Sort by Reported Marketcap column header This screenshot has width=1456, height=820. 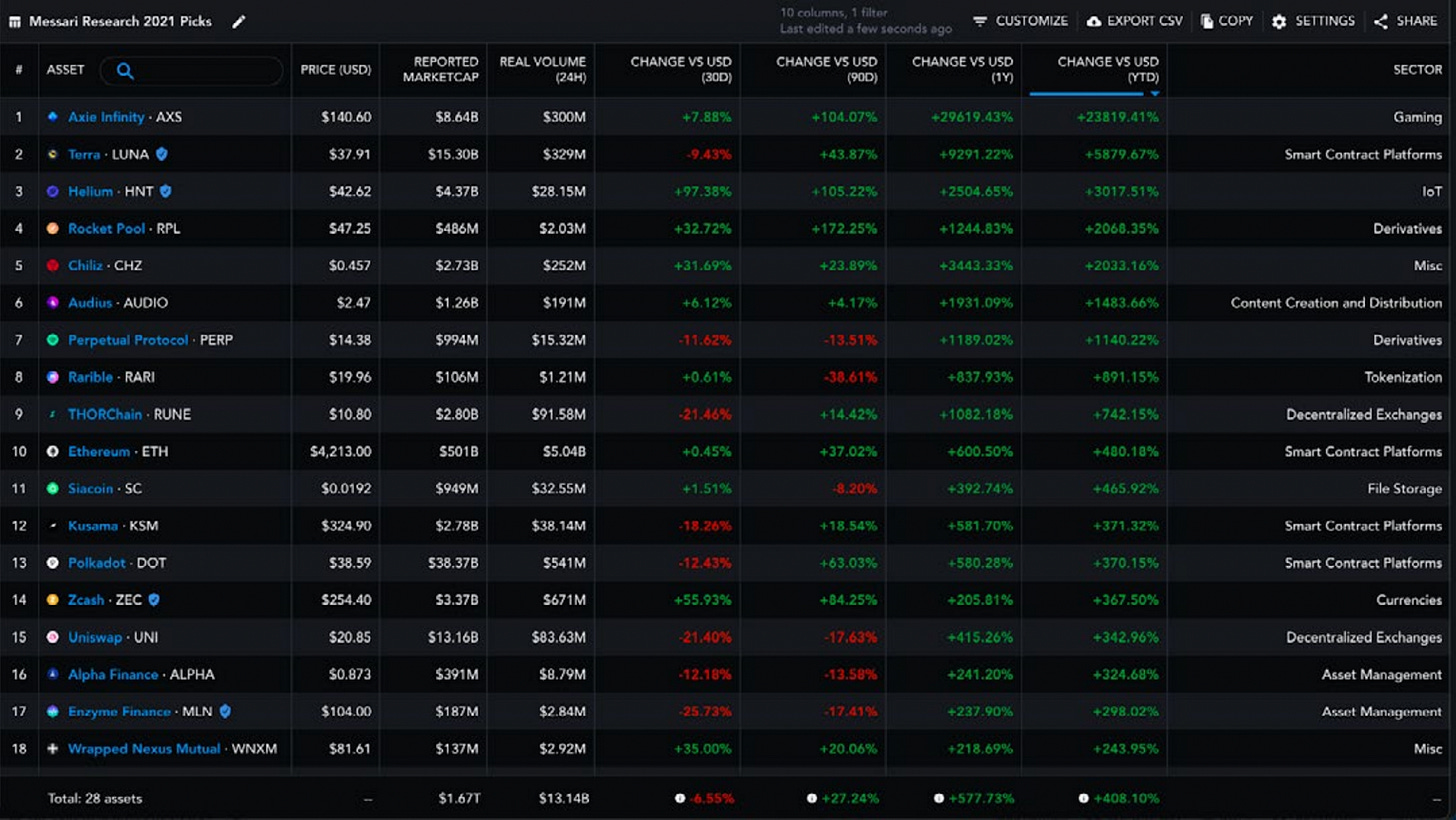pos(441,70)
